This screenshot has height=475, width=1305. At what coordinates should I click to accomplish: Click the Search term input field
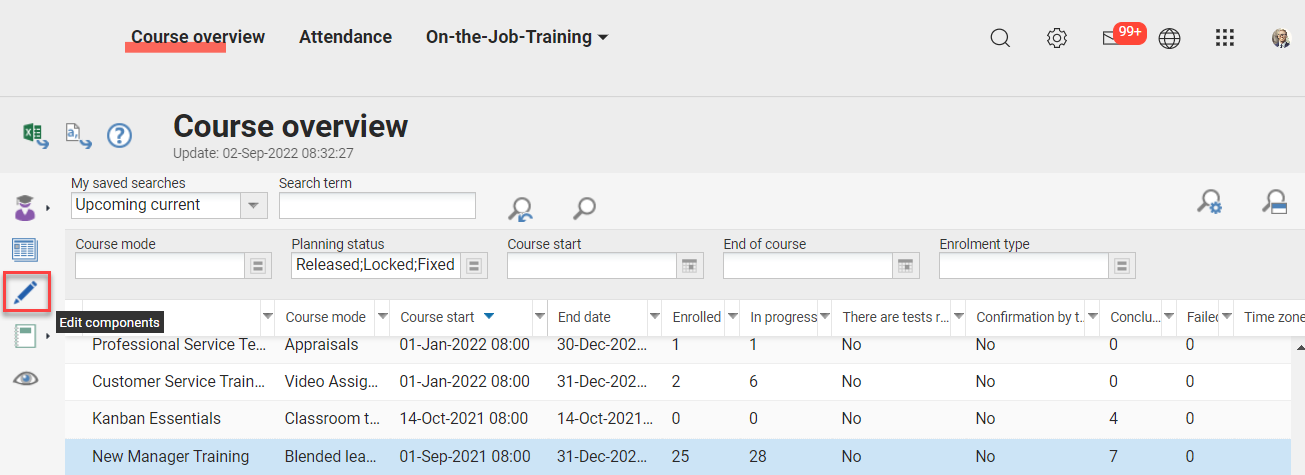click(377, 205)
